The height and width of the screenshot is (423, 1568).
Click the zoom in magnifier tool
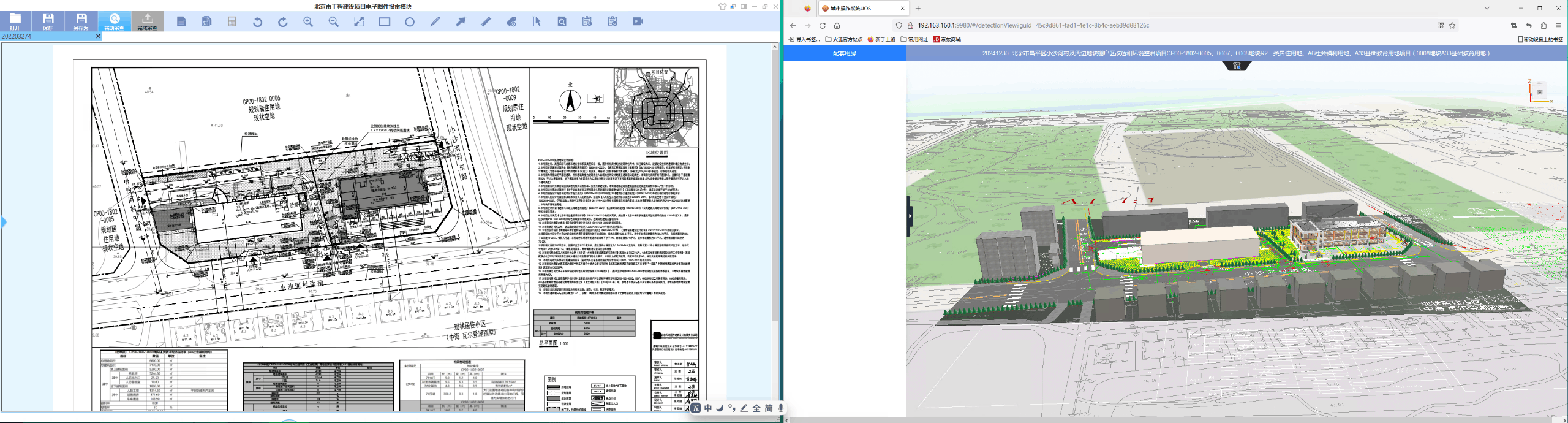click(308, 21)
